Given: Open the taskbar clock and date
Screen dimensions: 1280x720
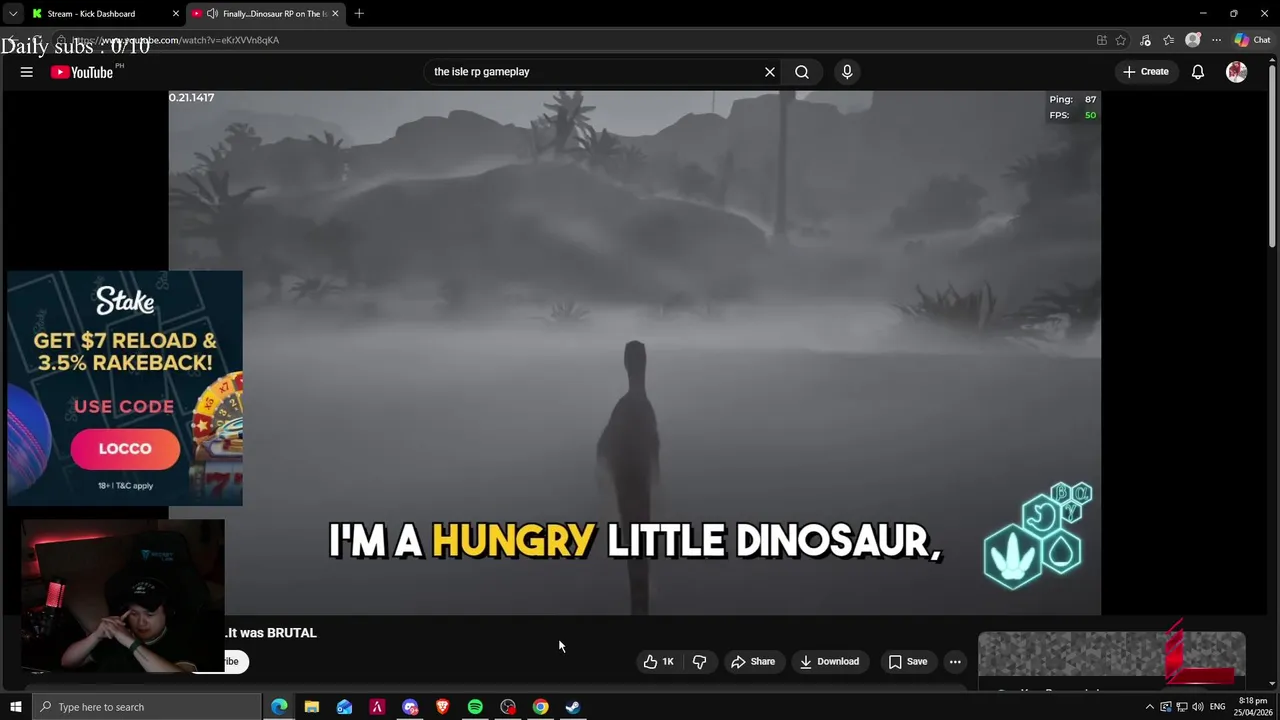Looking at the screenshot, I should 1252,707.
